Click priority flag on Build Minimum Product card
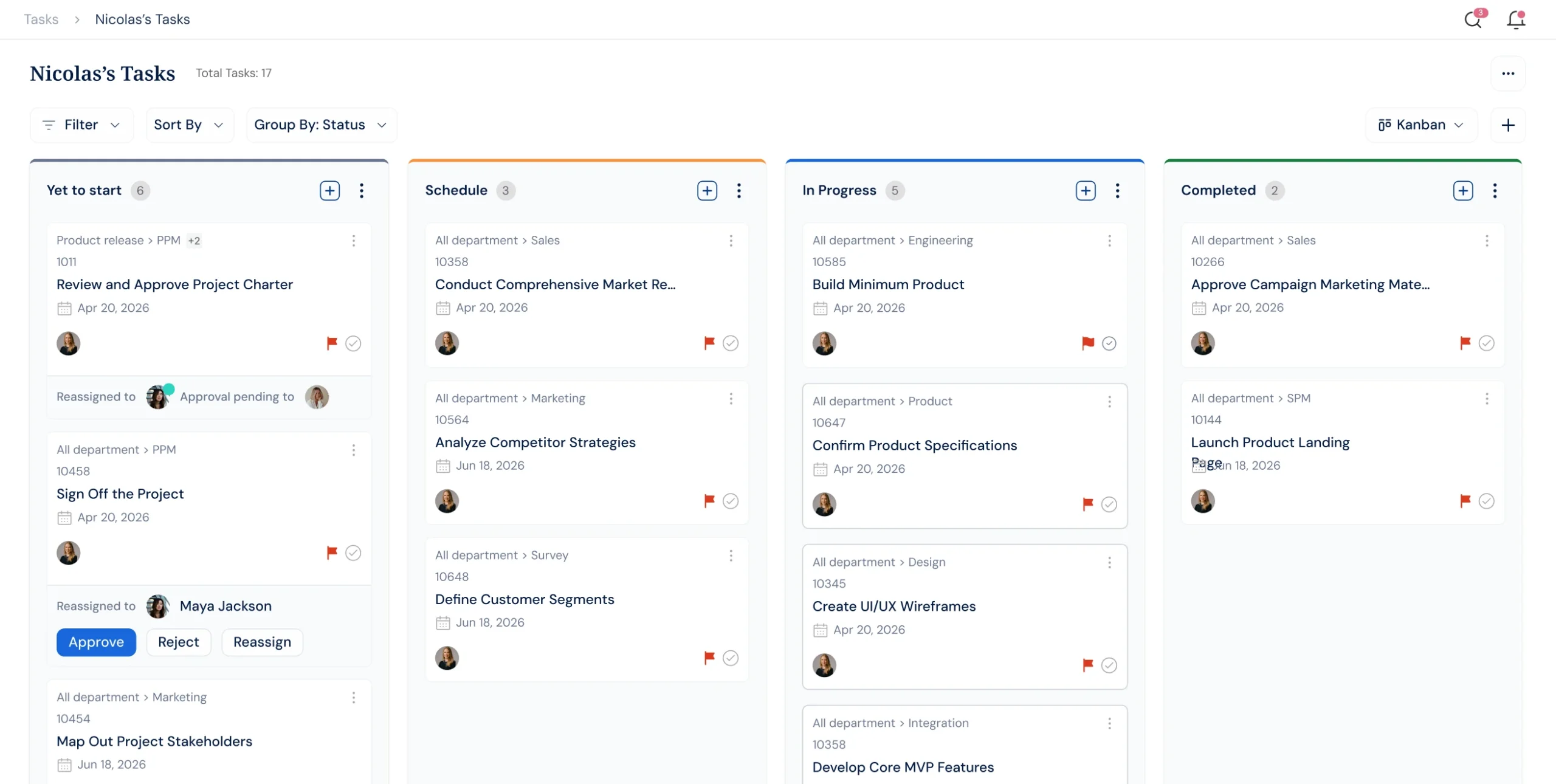1556x784 pixels. [x=1088, y=343]
